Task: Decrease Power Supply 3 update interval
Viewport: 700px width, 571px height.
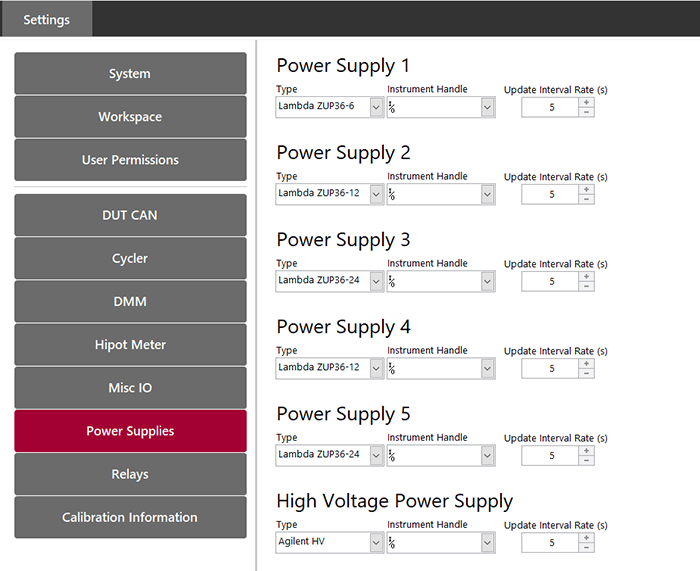Action: 586,286
